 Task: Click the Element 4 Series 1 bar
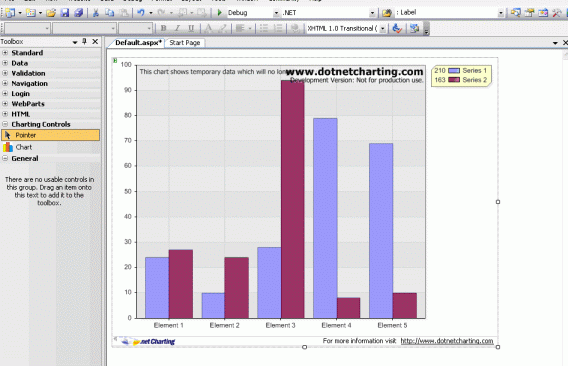coord(325,218)
